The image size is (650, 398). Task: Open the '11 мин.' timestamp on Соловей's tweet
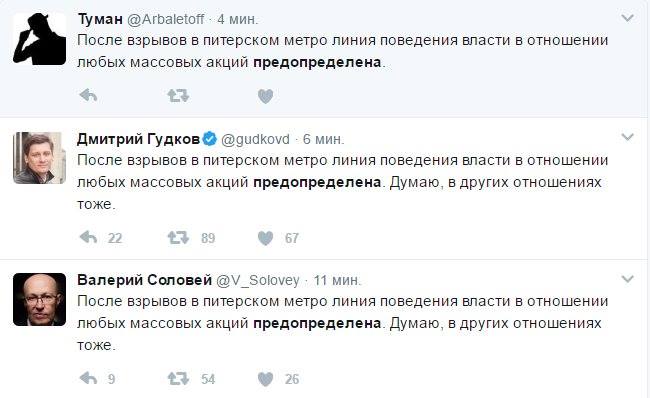[x=337, y=281]
